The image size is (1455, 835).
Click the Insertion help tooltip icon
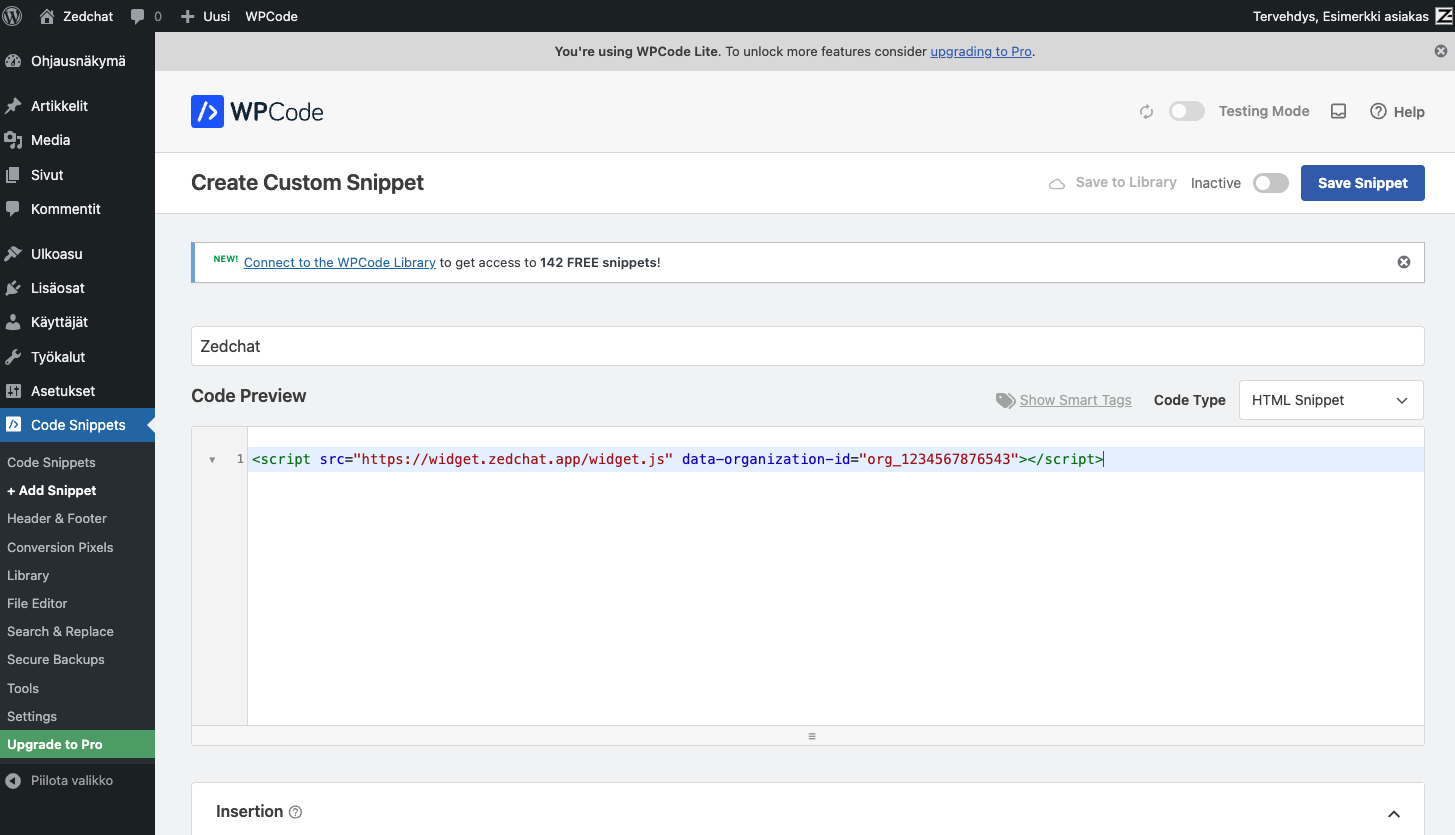pyautogui.click(x=295, y=812)
